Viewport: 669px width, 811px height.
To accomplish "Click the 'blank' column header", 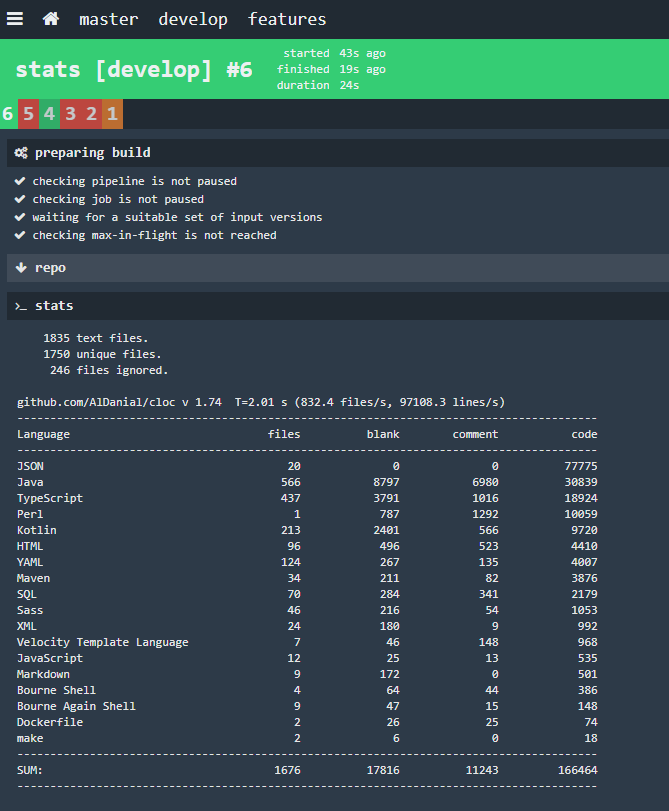I will [383, 434].
